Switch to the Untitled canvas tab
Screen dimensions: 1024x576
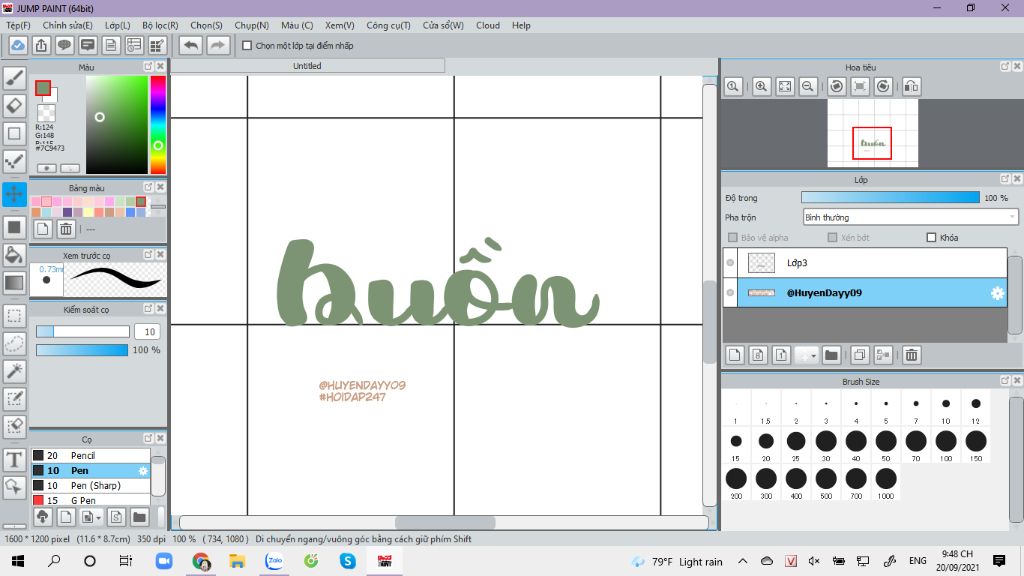(307, 66)
